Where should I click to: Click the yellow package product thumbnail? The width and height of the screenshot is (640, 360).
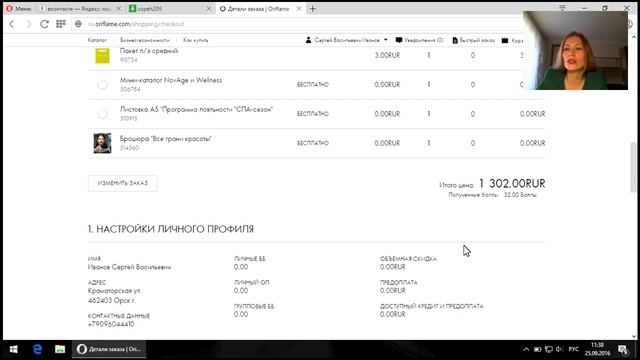[x=102, y=56]
